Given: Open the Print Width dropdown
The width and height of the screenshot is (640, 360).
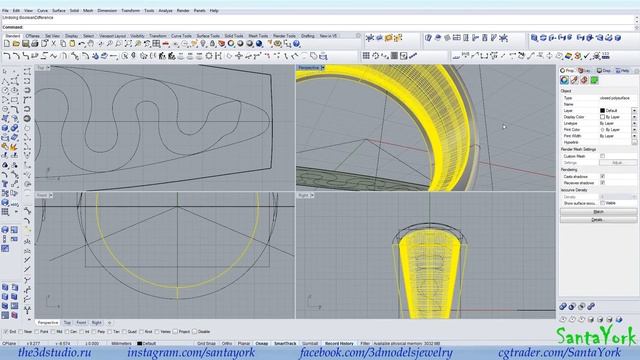Looking at the screenshot, I should tap(634, 136).
